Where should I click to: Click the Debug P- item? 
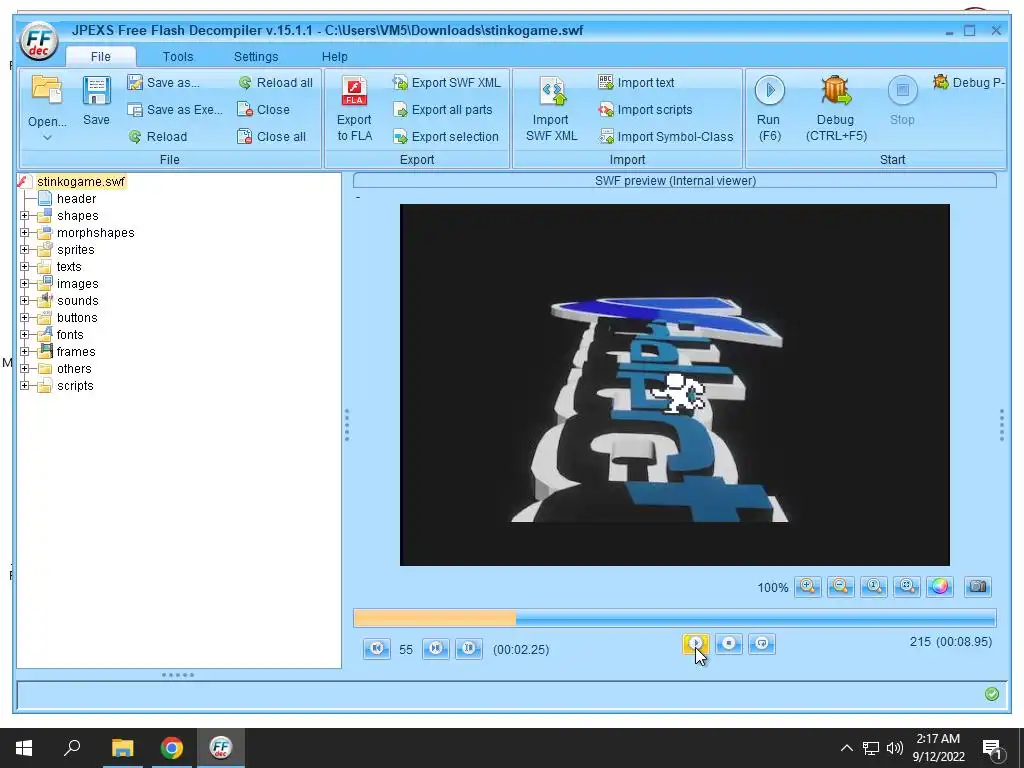968,82
